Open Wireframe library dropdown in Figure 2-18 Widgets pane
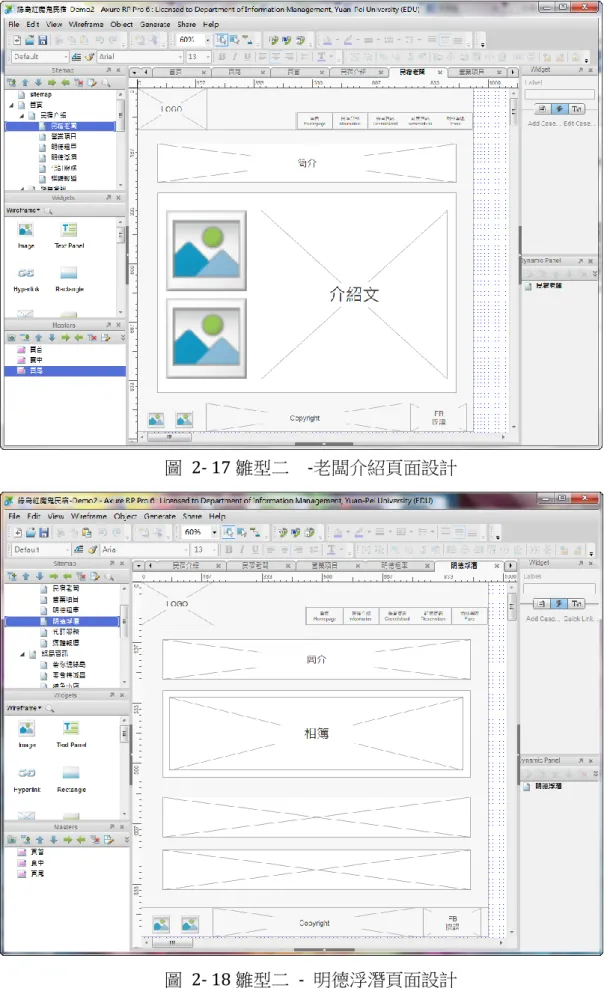 24,708
